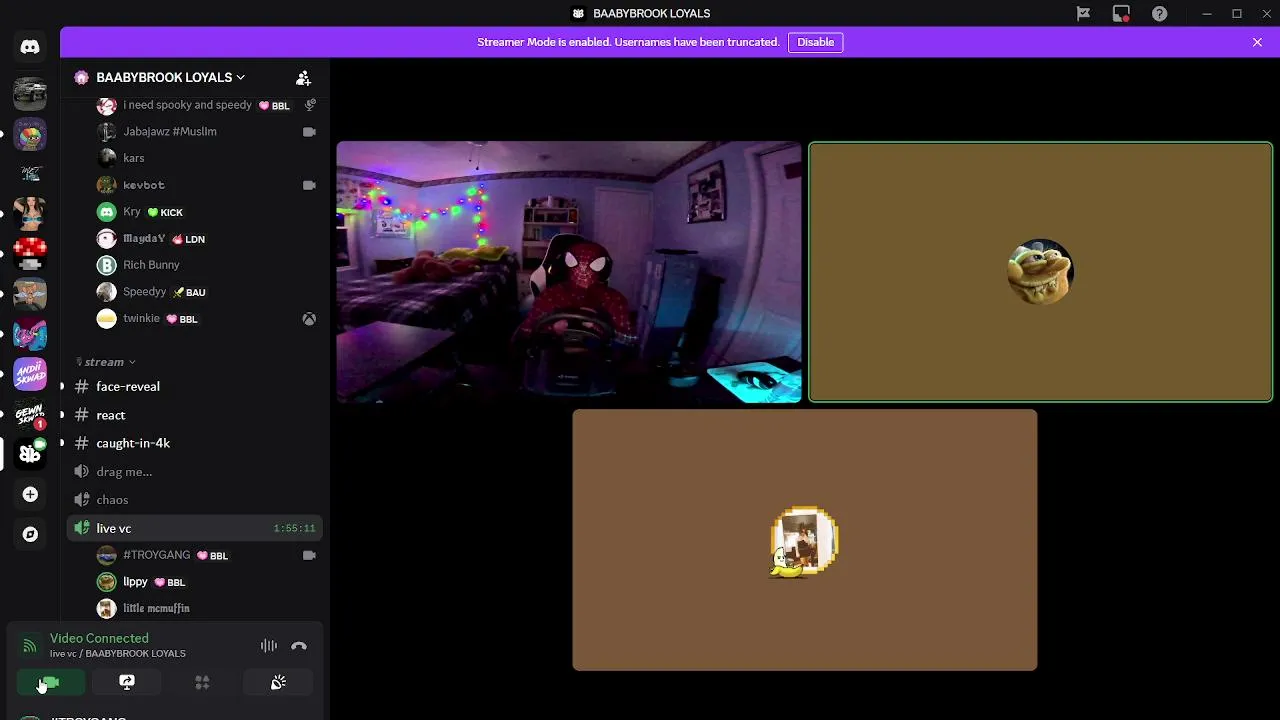Screen dimensions: 1280x720
Task: Open the pink and blue graffiti server icon
Action: click(30, 334)
